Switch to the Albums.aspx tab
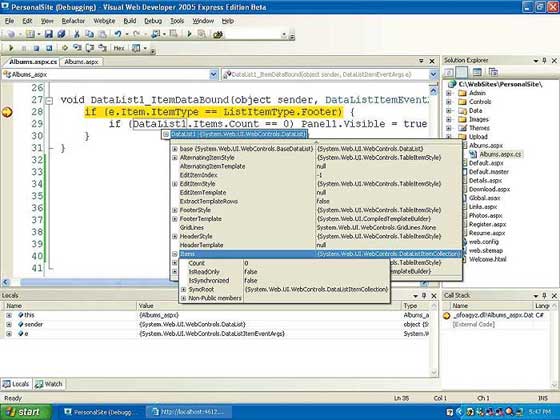Image resolution: width=560 pixels, height=420 pixels. point(81,62)
